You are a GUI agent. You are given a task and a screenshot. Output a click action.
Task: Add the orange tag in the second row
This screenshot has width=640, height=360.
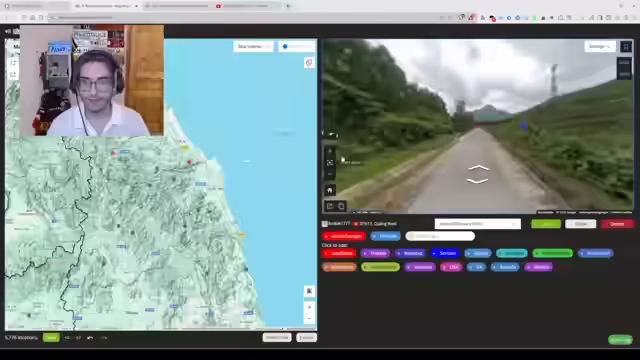339,267
